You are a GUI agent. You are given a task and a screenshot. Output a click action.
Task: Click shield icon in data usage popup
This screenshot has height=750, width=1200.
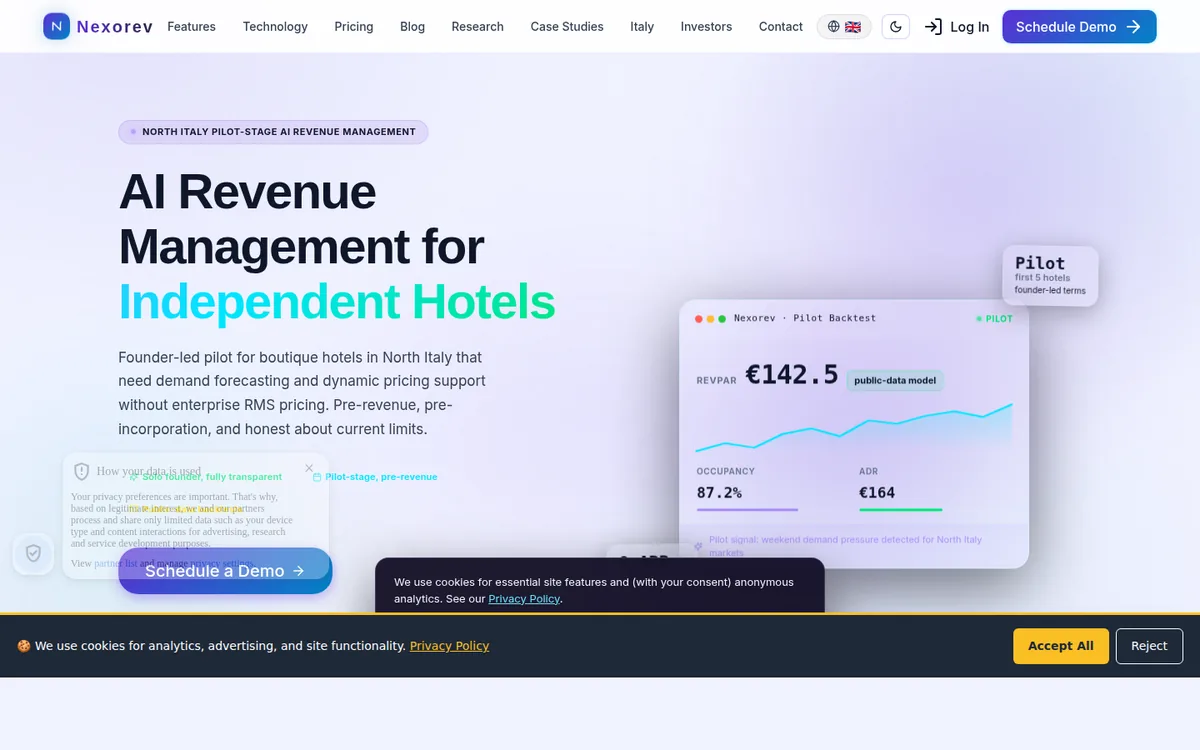click(x=82, y=471)
